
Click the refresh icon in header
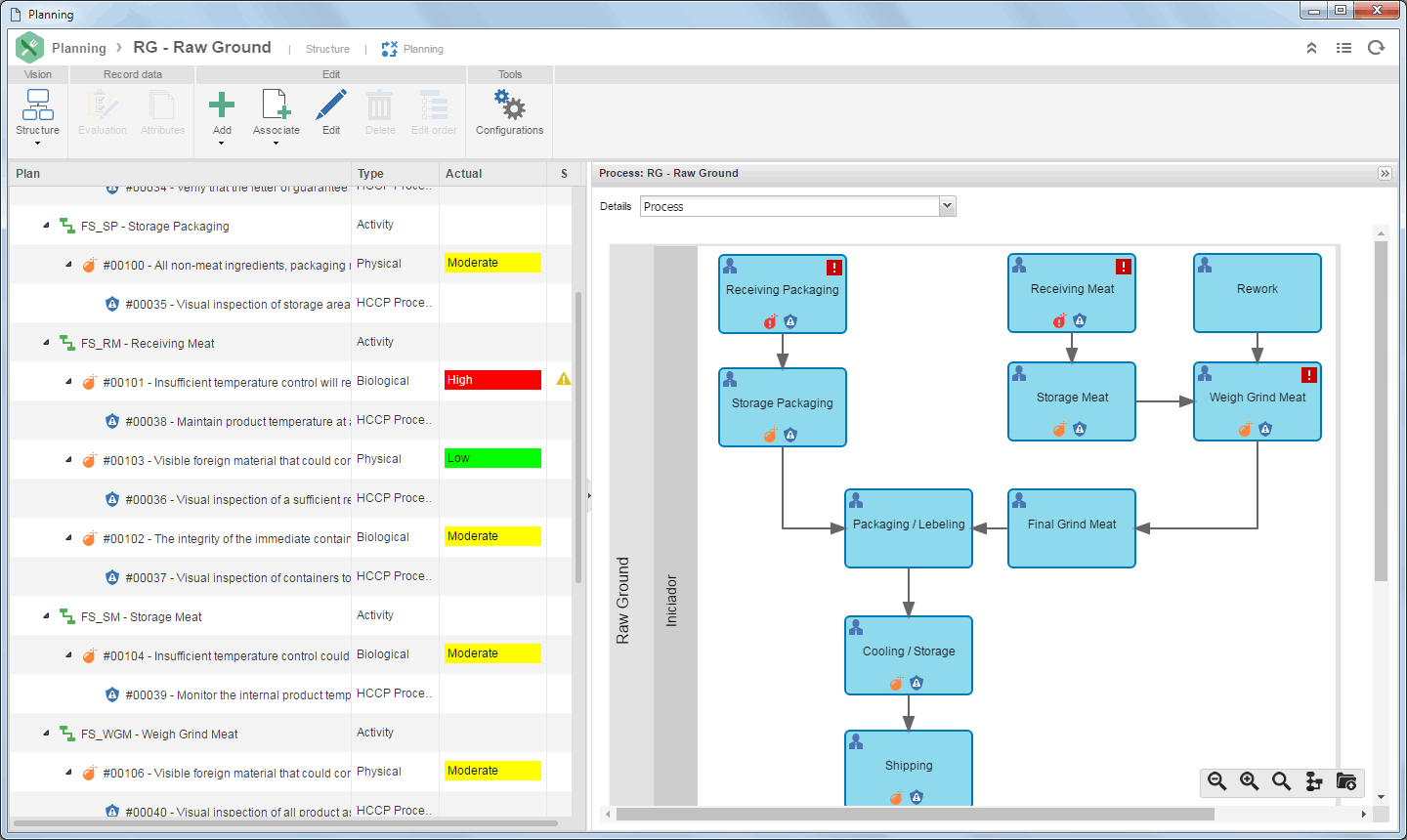click(x=1376, y=48)
